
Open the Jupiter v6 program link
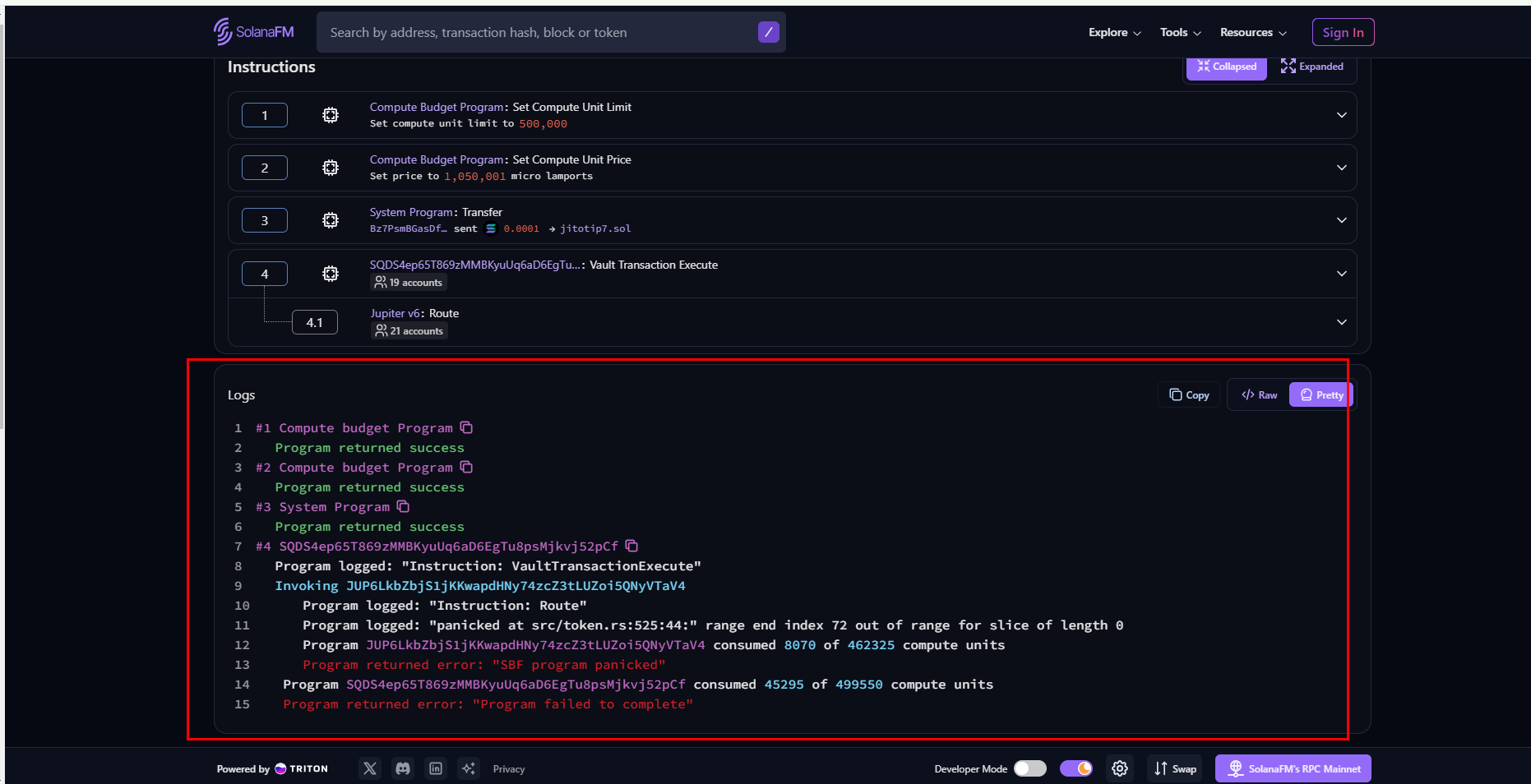(396, 313)
